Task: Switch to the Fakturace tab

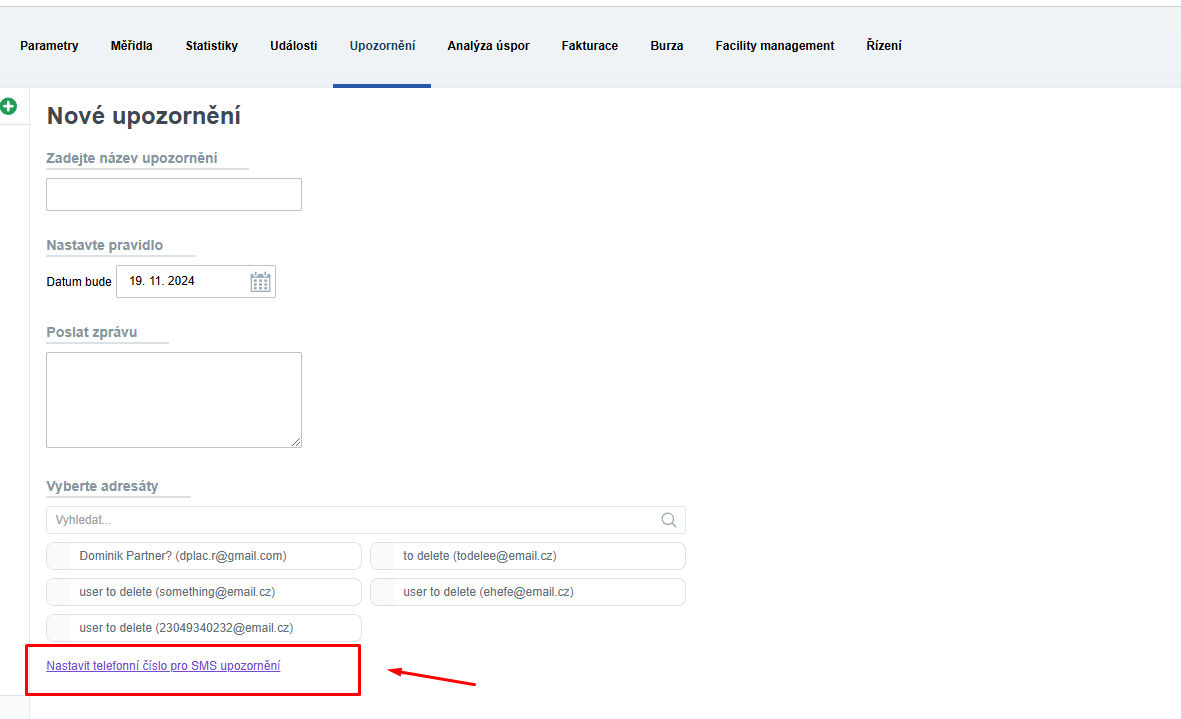Action: (x=589, y=46)
